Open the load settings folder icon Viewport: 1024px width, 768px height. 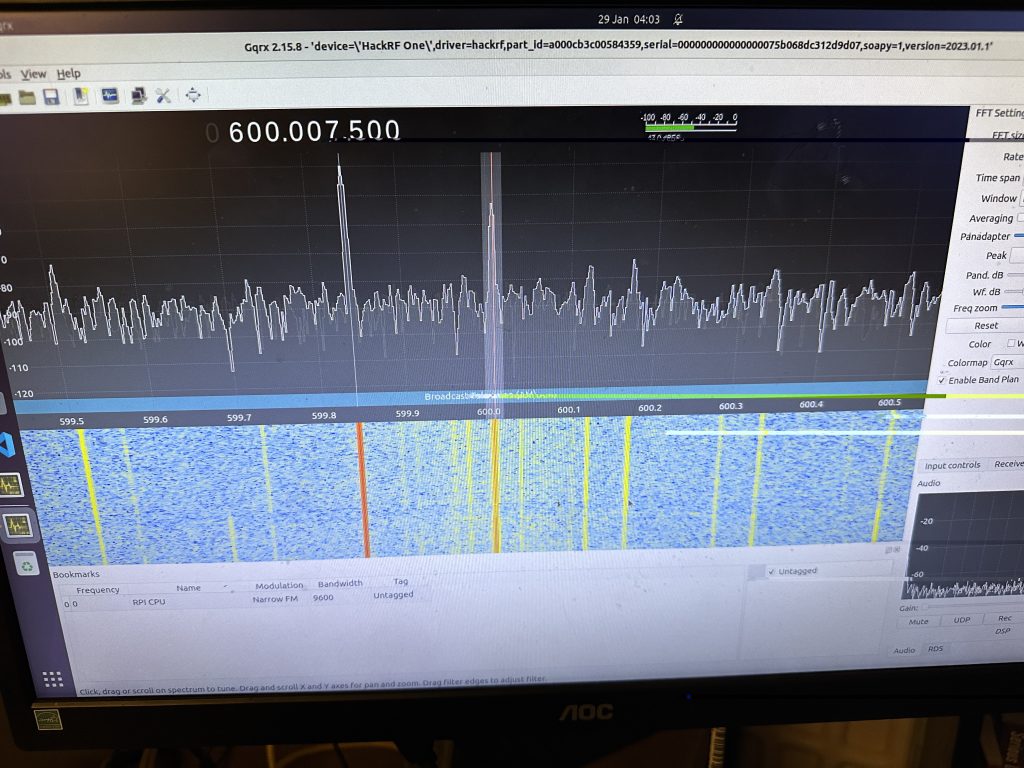click(x=27, y=97)
